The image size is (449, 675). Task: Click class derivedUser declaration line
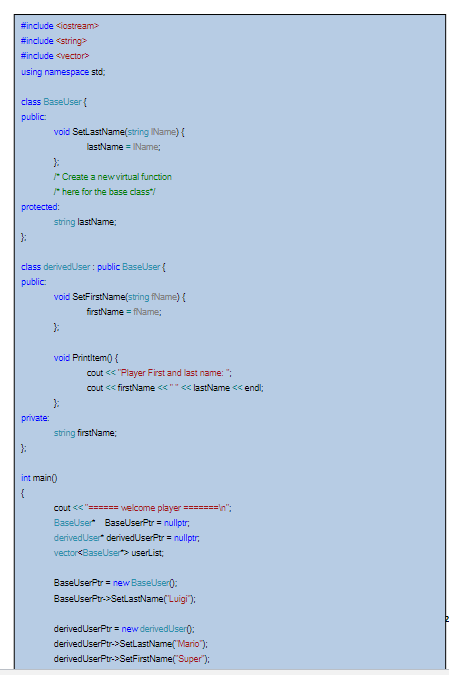[93, 267]
